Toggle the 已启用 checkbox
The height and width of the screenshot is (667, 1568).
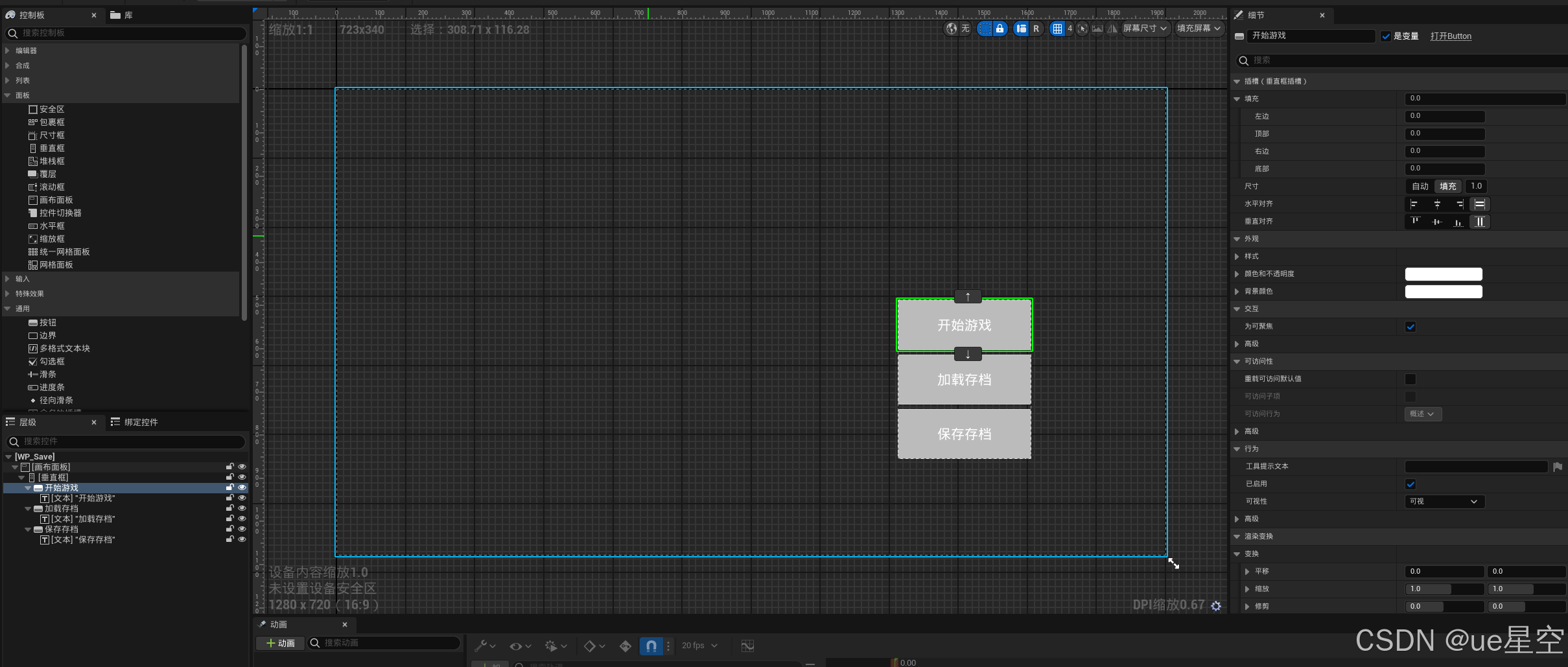(x=1410, y=484)
